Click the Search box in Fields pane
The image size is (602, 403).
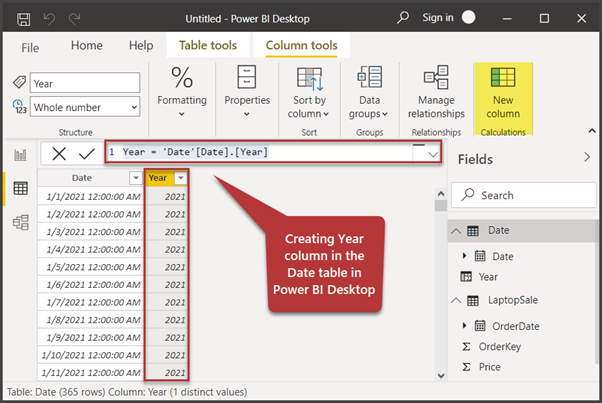click(x=524, y=195)
